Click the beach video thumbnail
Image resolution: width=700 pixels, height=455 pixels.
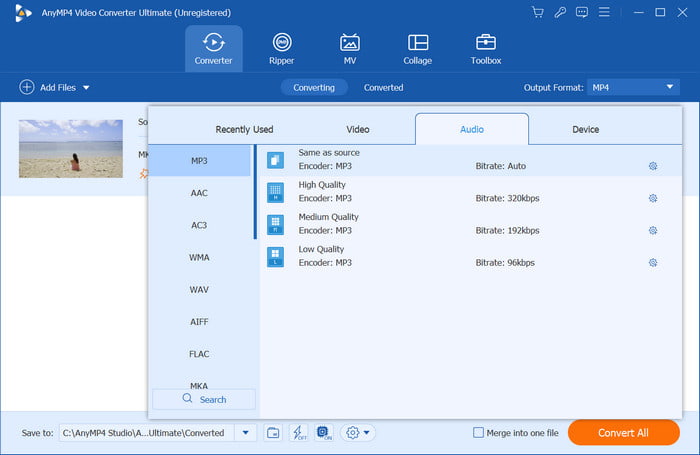(71, 149)
